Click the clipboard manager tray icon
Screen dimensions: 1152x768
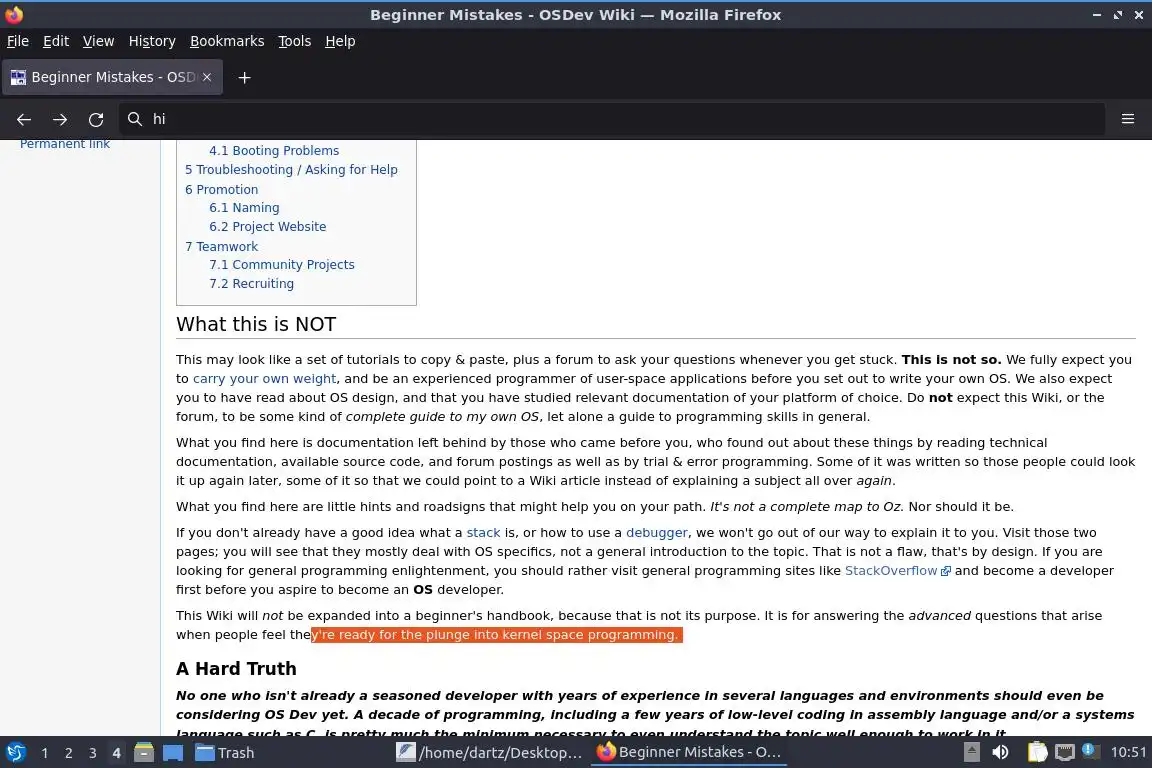click(x=1037, y=753)
